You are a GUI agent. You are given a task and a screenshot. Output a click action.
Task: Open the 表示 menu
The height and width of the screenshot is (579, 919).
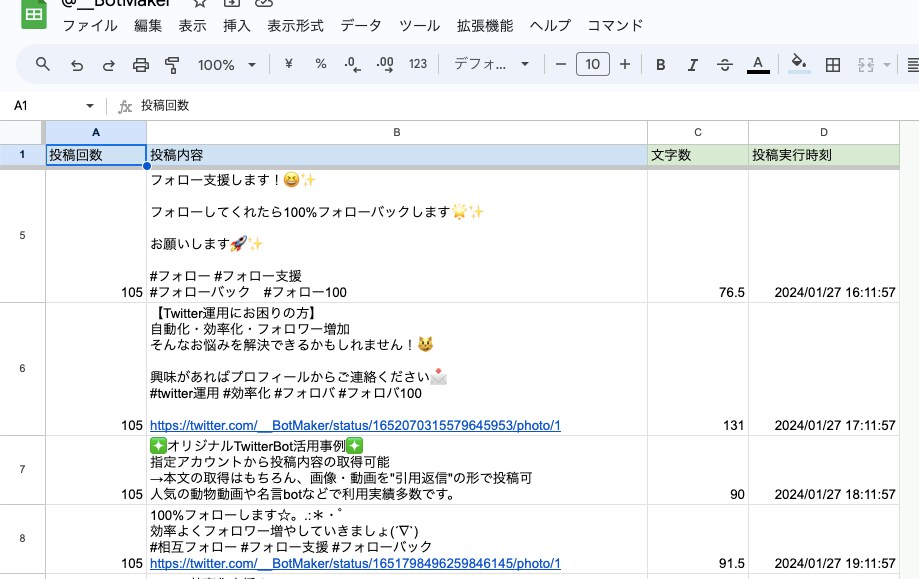(192, 26)
